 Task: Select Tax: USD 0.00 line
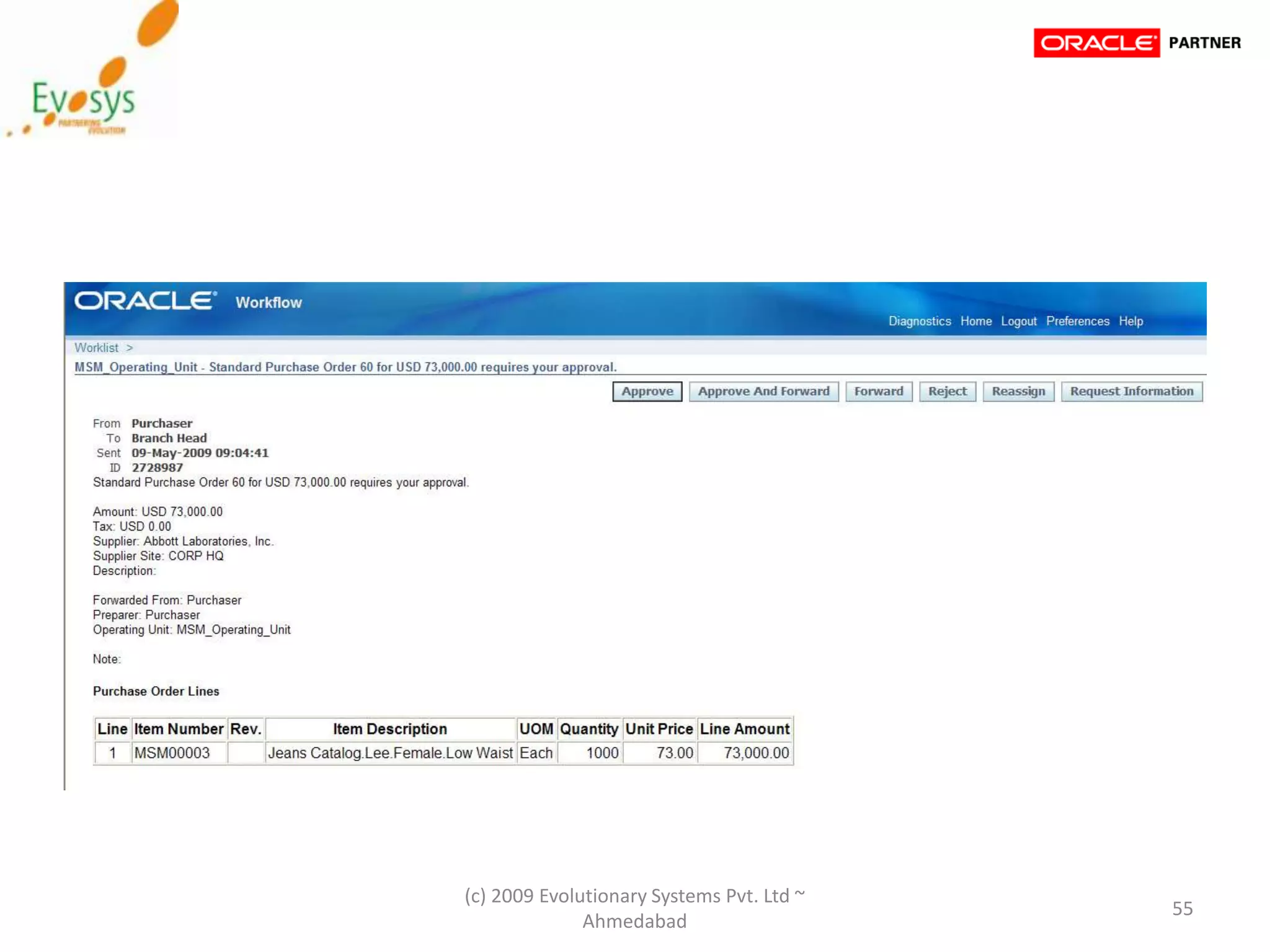click(x=131, y=527)
